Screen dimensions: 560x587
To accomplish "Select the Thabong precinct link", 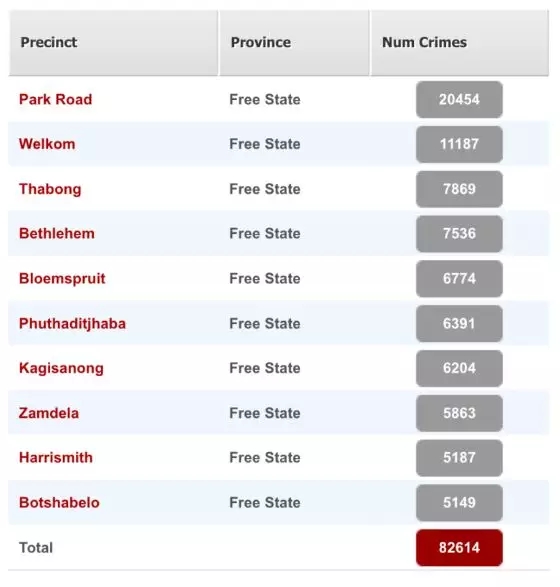I will pos(50,189).
